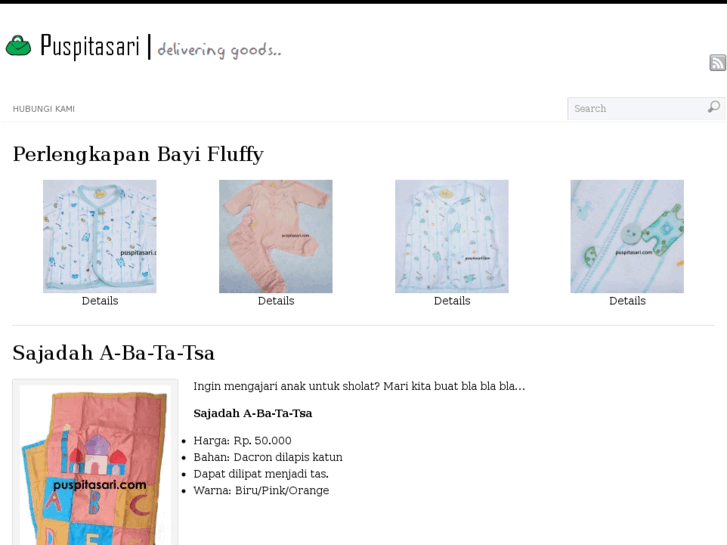
Task: Click Details under the fabric closeup
Action: tap(627, 301)
